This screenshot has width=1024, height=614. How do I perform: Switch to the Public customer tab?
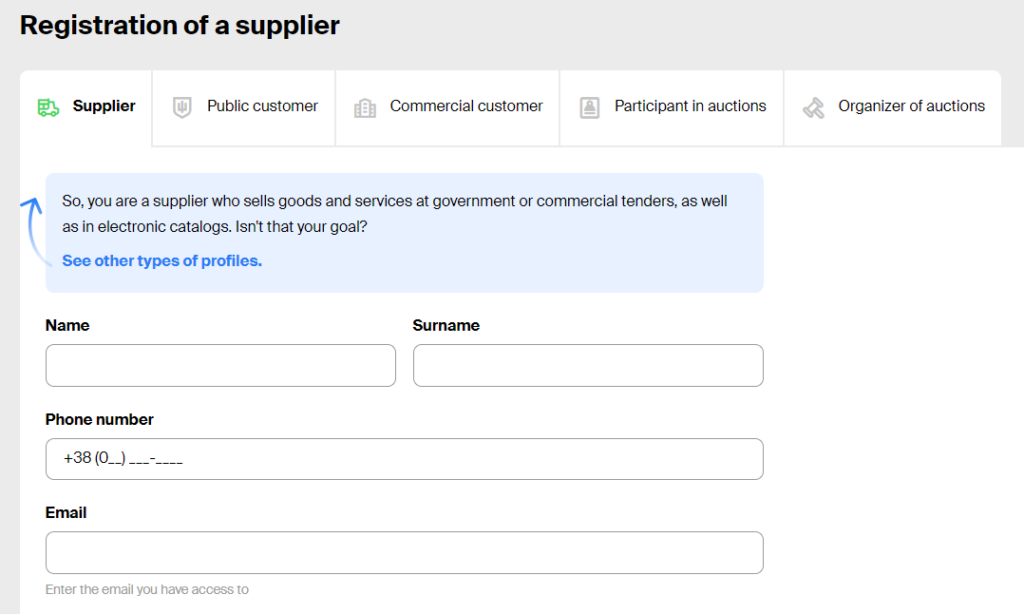point(262,106)
